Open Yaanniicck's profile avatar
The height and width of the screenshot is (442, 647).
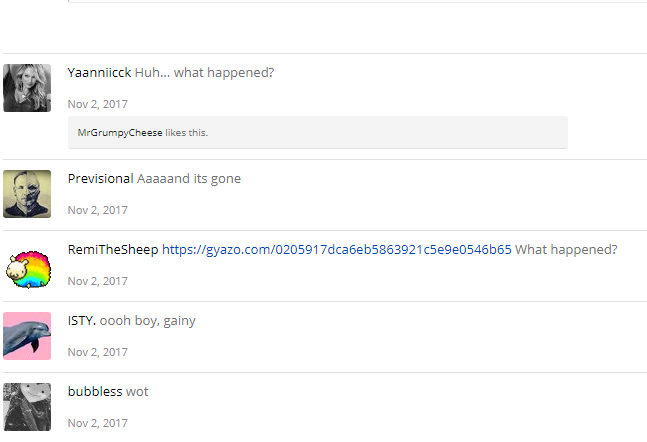[27, 88]
